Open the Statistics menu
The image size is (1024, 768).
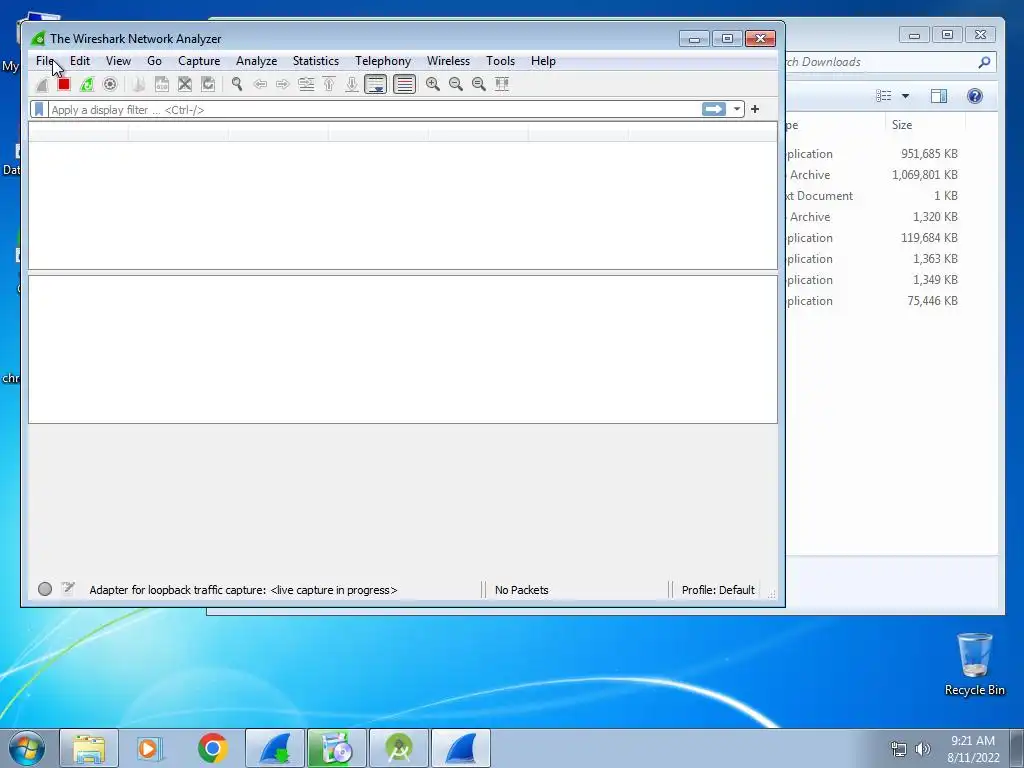click(x=315, y=61)
